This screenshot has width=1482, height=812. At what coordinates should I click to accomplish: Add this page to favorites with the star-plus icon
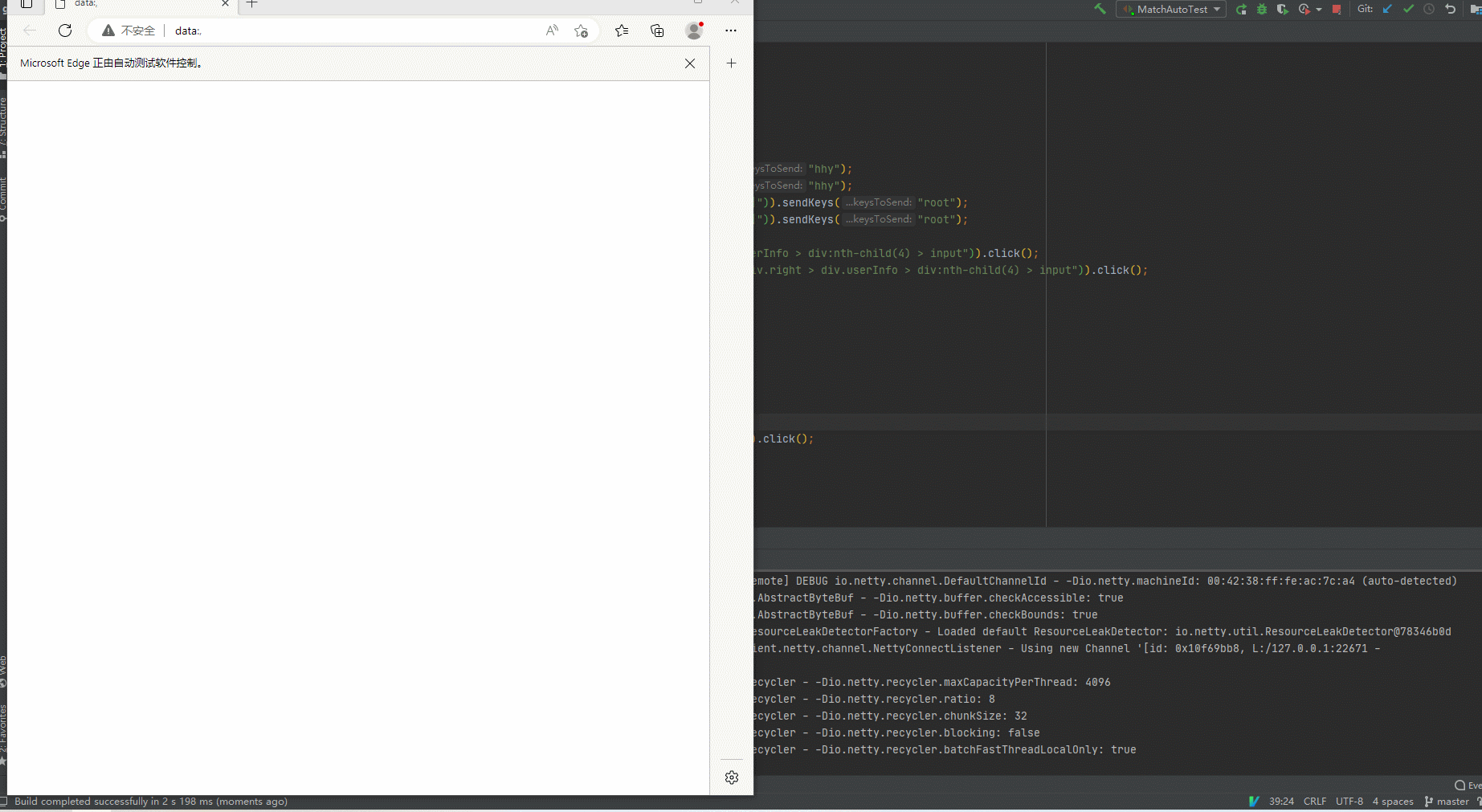(582, 31)
